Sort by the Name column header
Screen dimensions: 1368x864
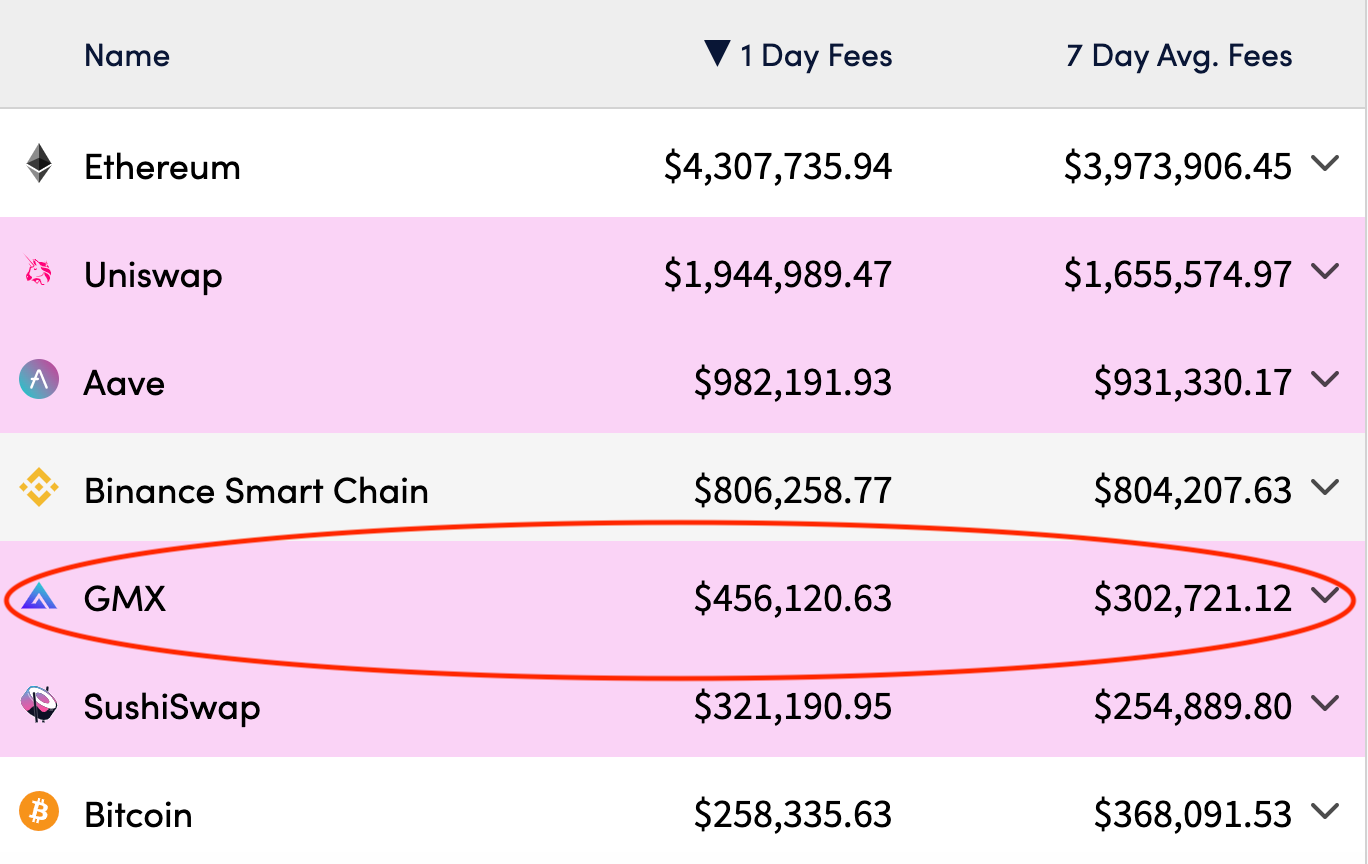point(127,55)
